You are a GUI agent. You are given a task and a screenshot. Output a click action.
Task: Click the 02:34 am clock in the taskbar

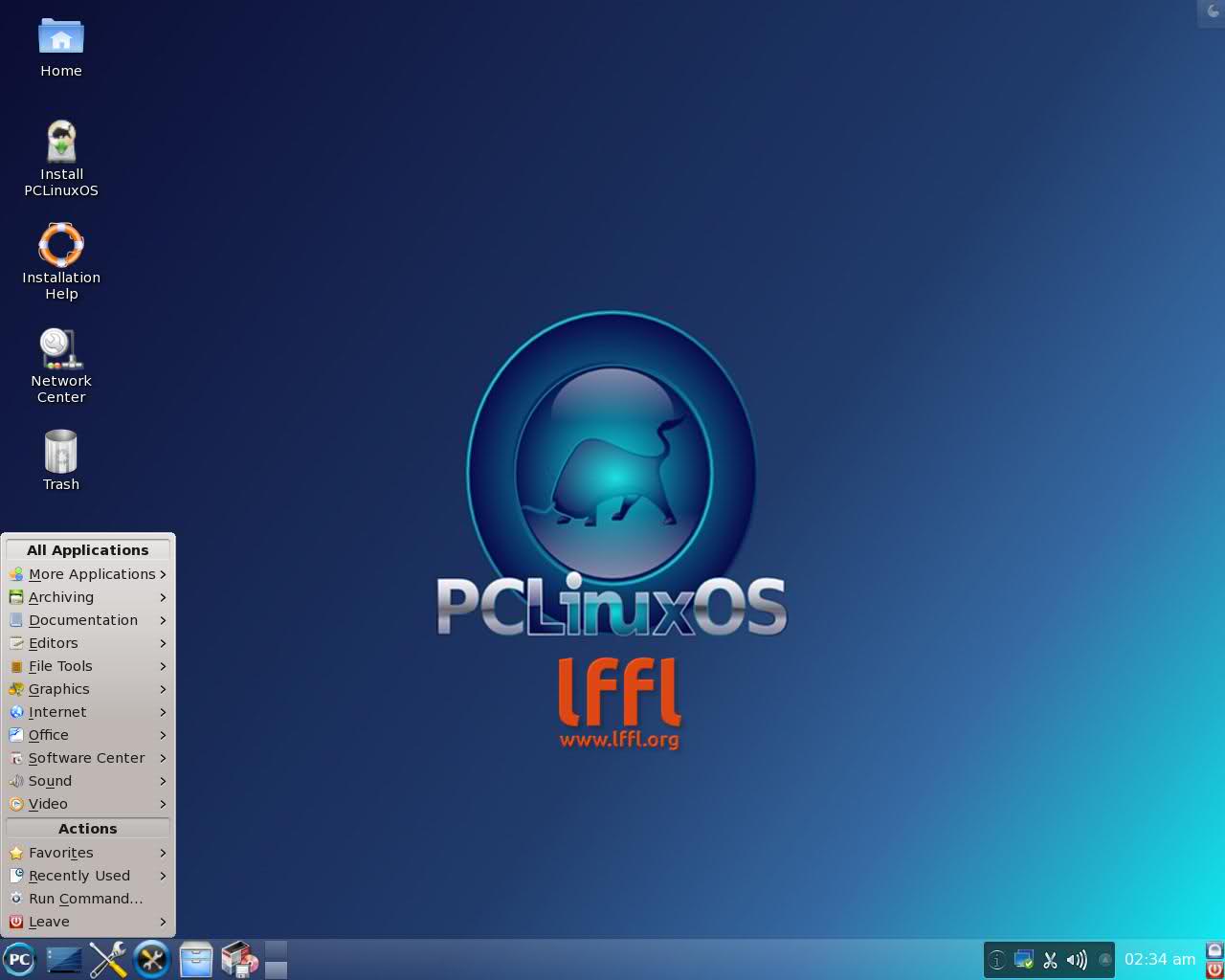1159,960
